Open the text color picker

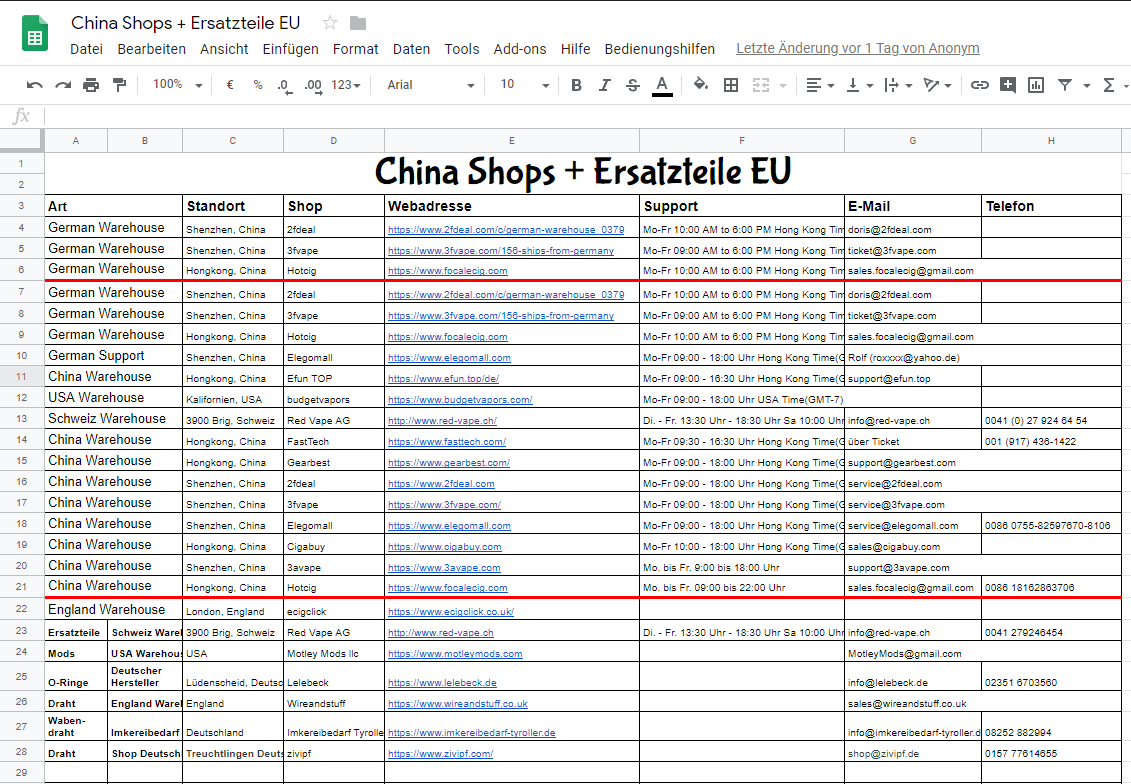coord(661,85)
